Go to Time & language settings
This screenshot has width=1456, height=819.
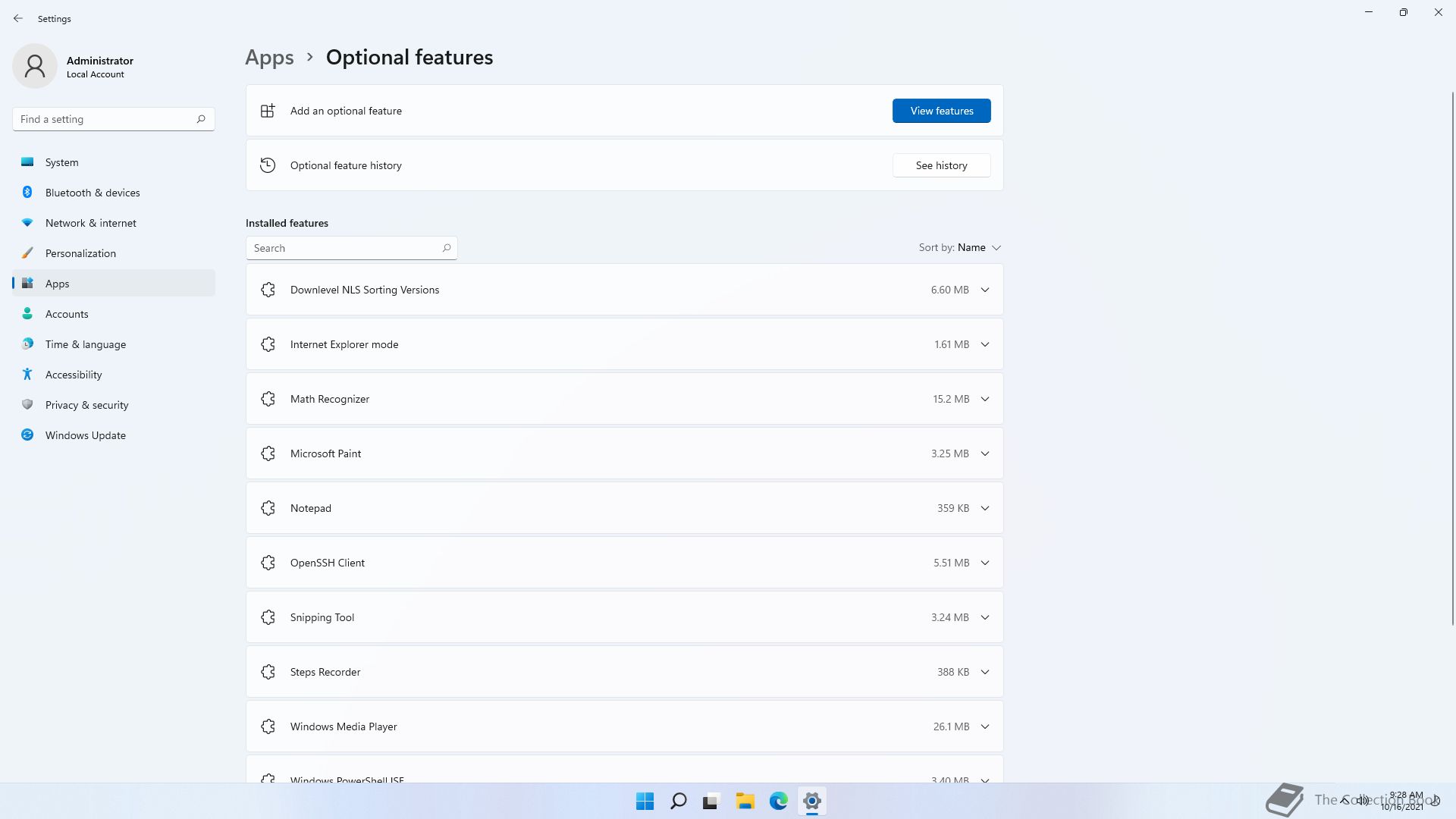(x=114, y=344)
